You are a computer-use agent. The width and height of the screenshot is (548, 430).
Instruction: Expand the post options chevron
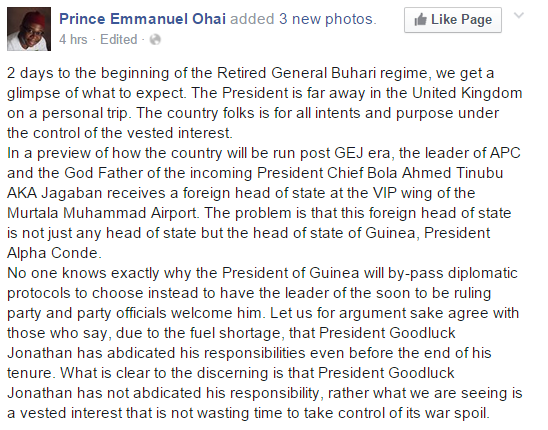pos(519,15)
